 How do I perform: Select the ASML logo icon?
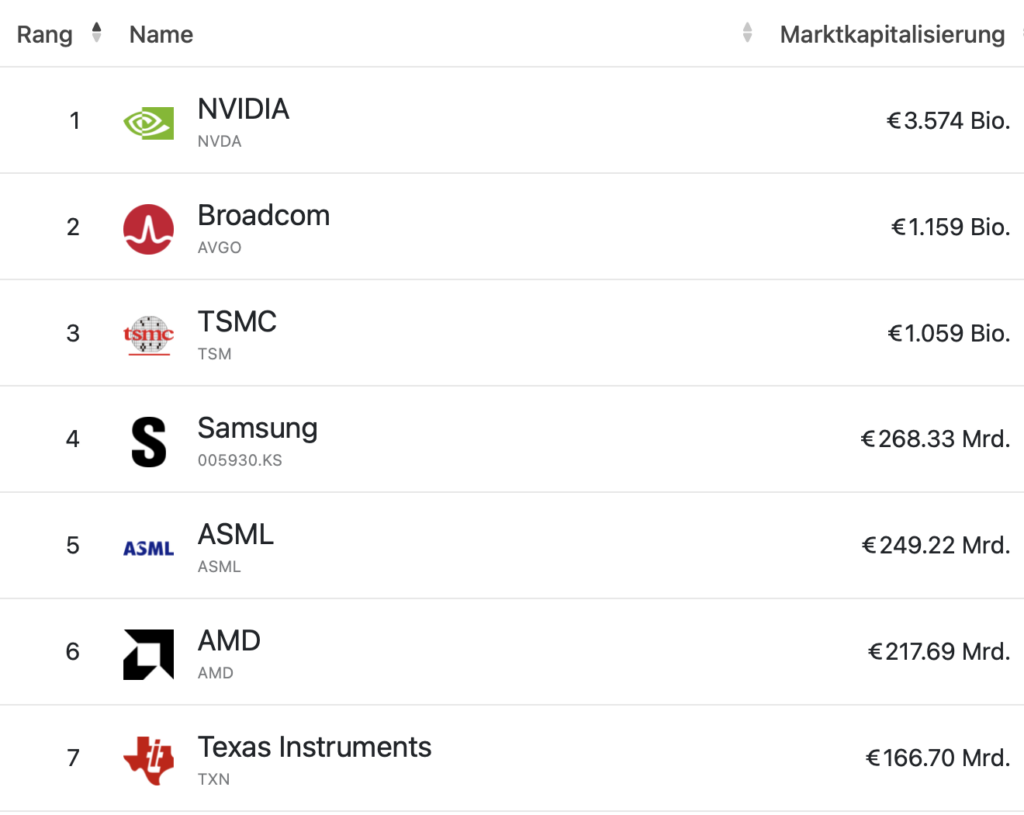pos(148,549)
